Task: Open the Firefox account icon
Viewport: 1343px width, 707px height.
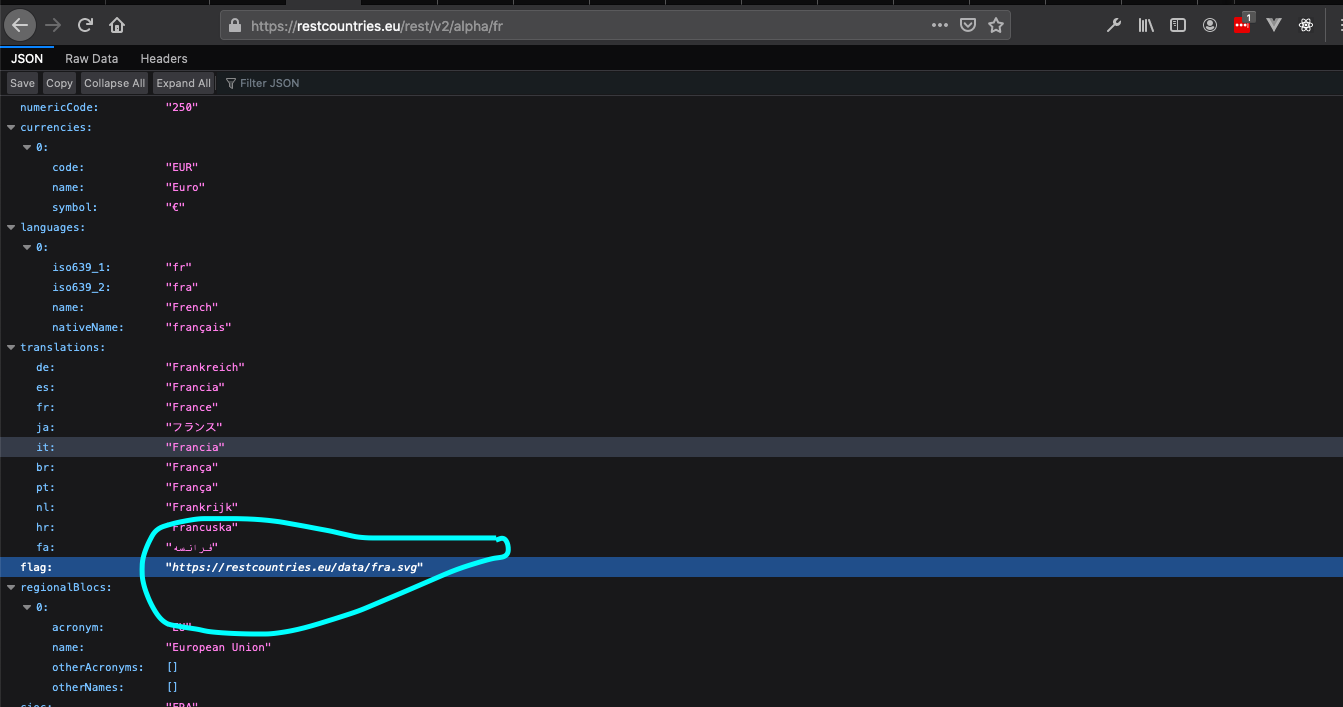Action: (x=1210, y=25)
